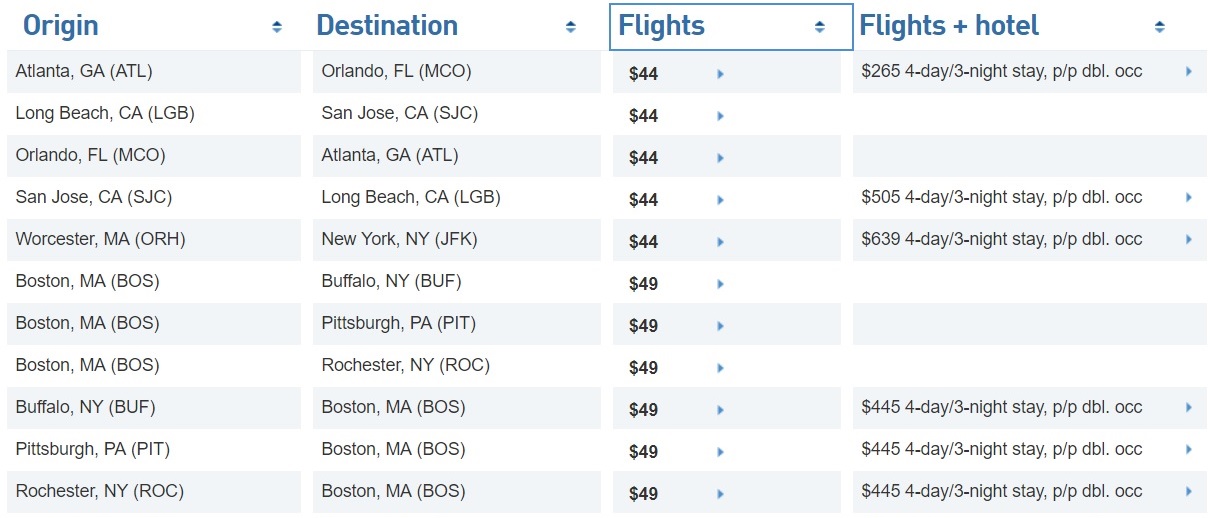
Task: Sort table by Destination column arrows
Action: click(x=570, y=28)
